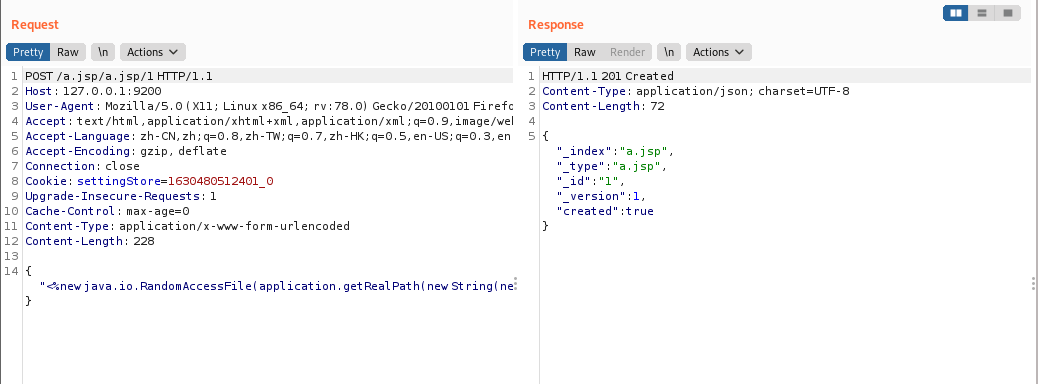Screen dimensions: 1038x384
Task: Click the Response panel heading
Action: [555, 24]
